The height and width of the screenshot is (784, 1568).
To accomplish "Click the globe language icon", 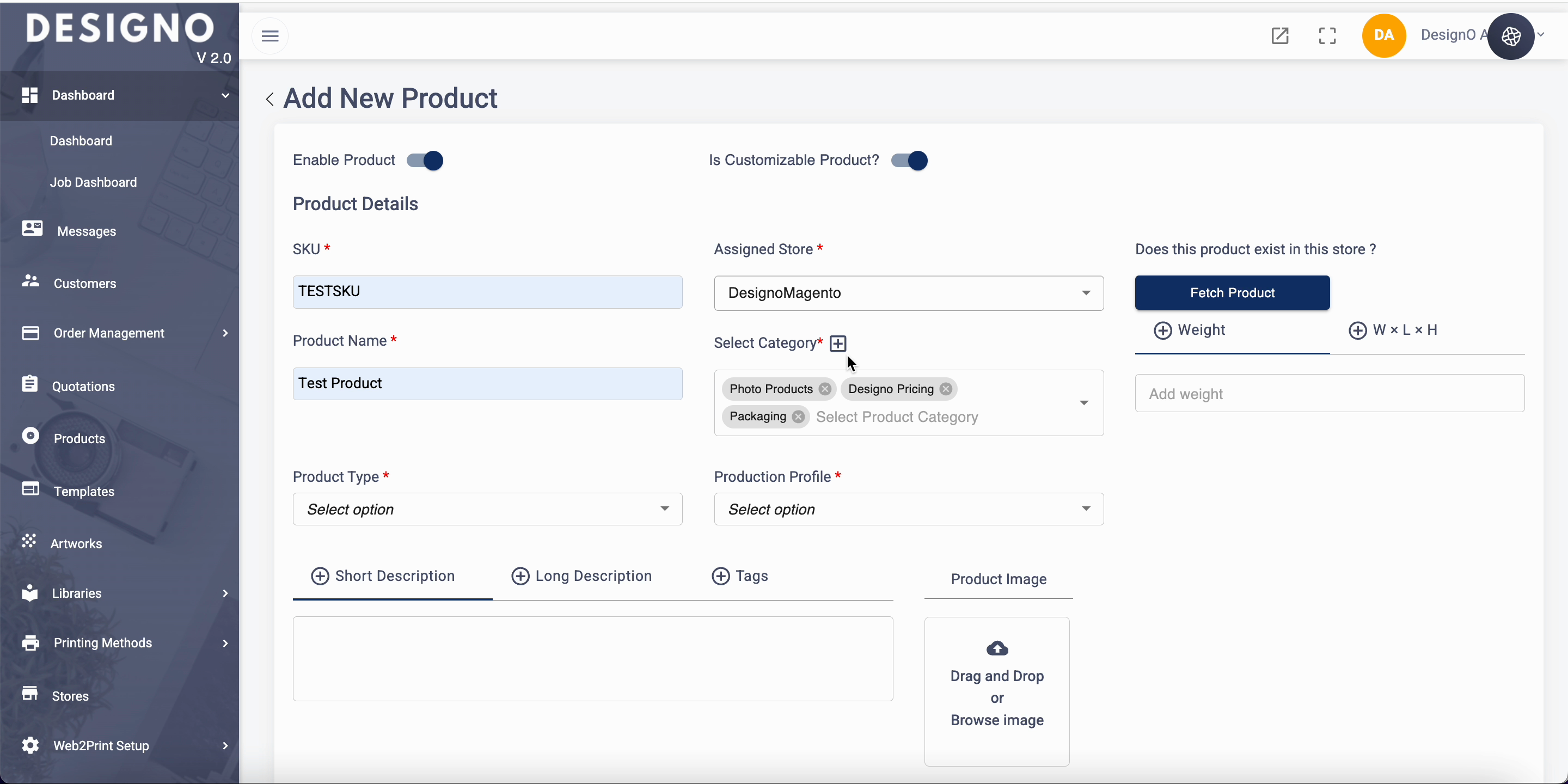I will 1511,36.
